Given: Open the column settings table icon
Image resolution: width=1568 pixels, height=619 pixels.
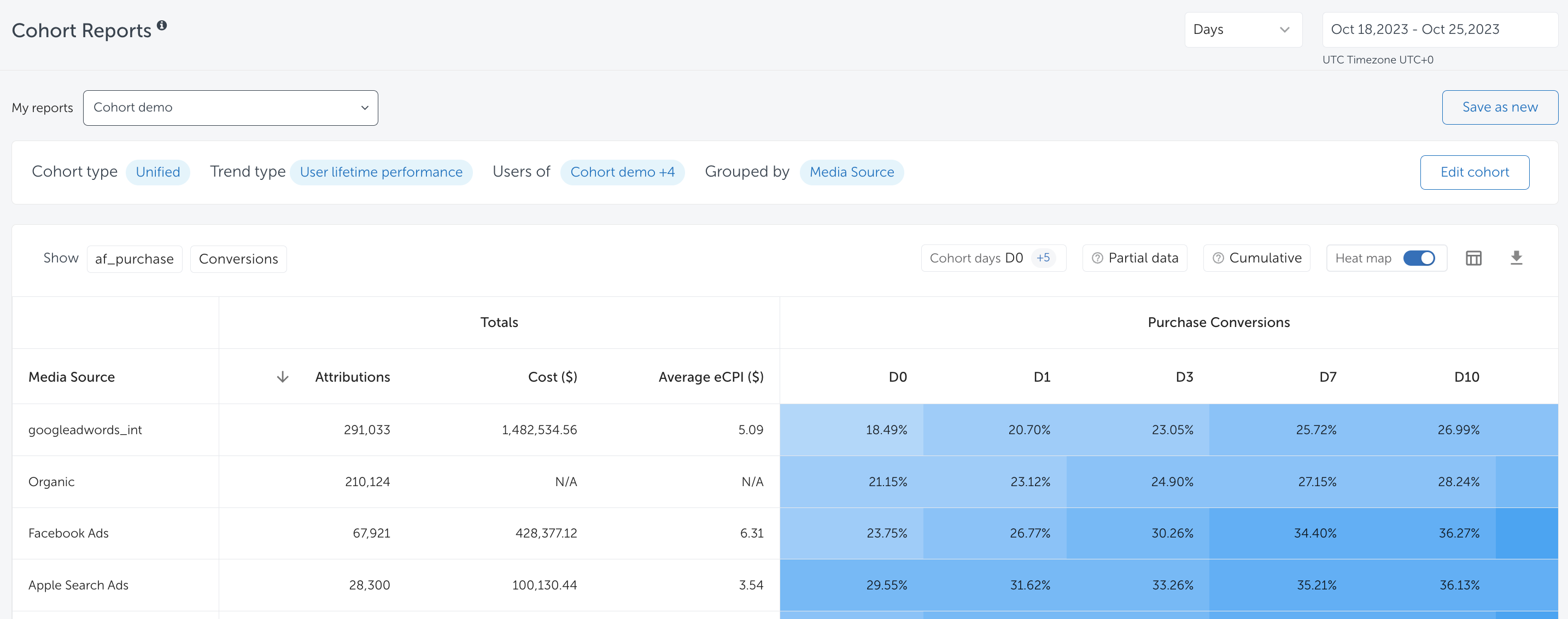Looking at the screenshot, I should pos(1473,258).
